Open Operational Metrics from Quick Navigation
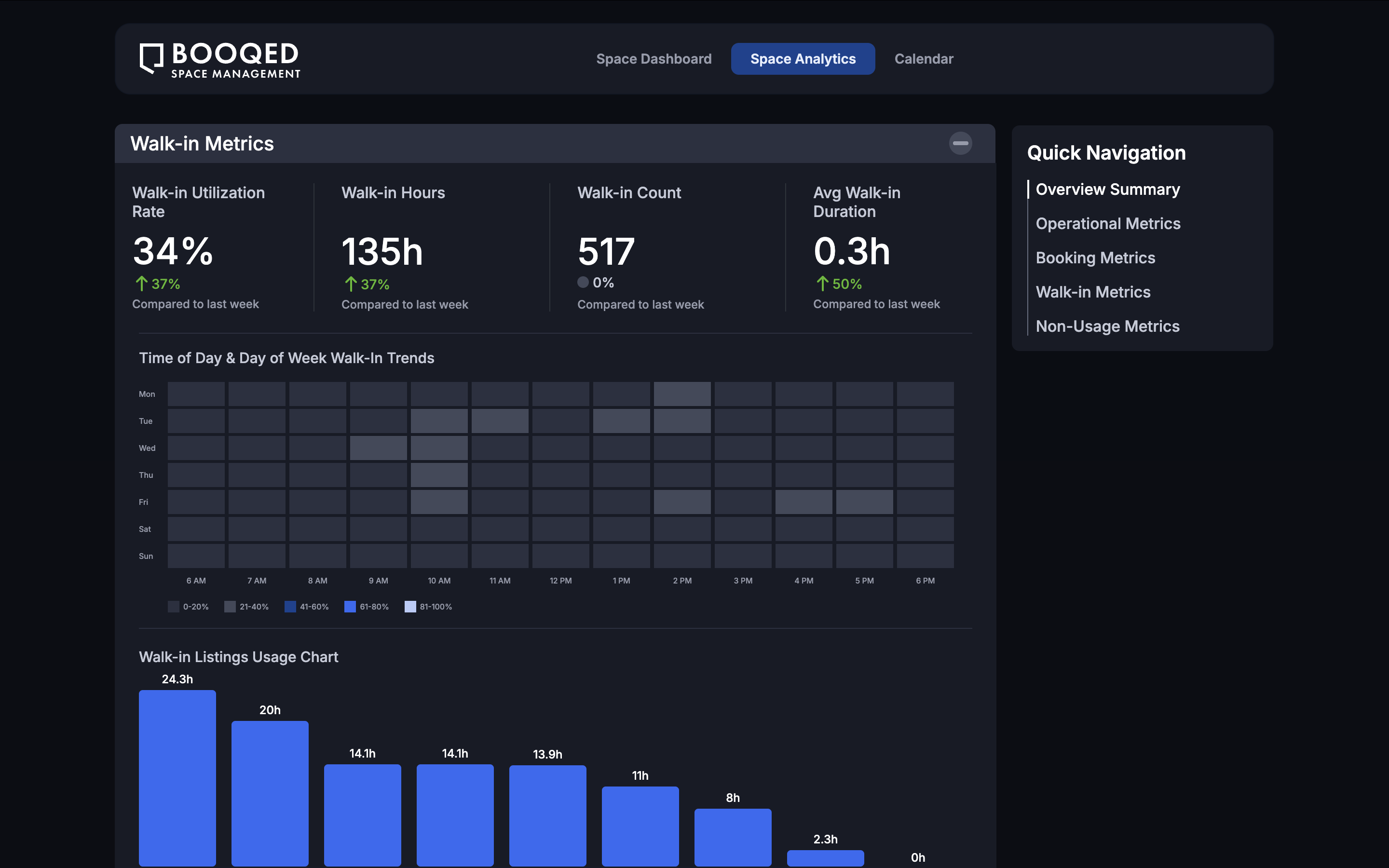The width and height of the screenshot is (1389, 868). pos(1108,223)
